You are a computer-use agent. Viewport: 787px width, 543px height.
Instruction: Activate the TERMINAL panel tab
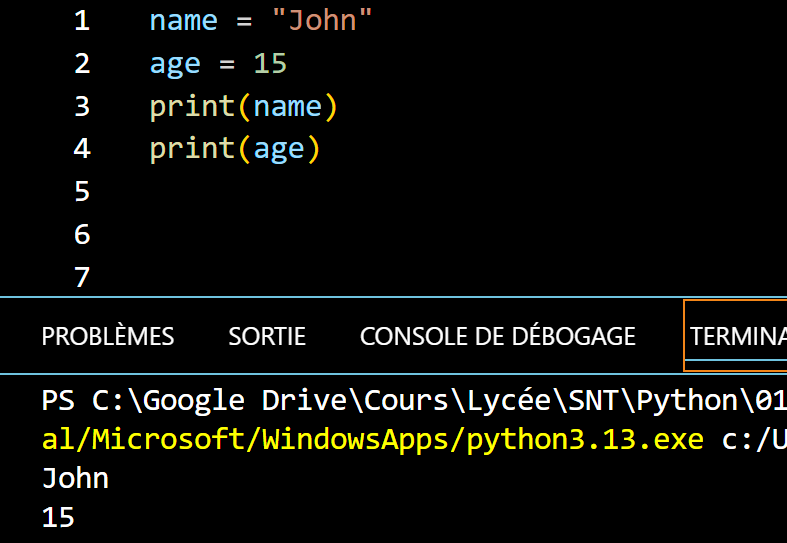738,337
